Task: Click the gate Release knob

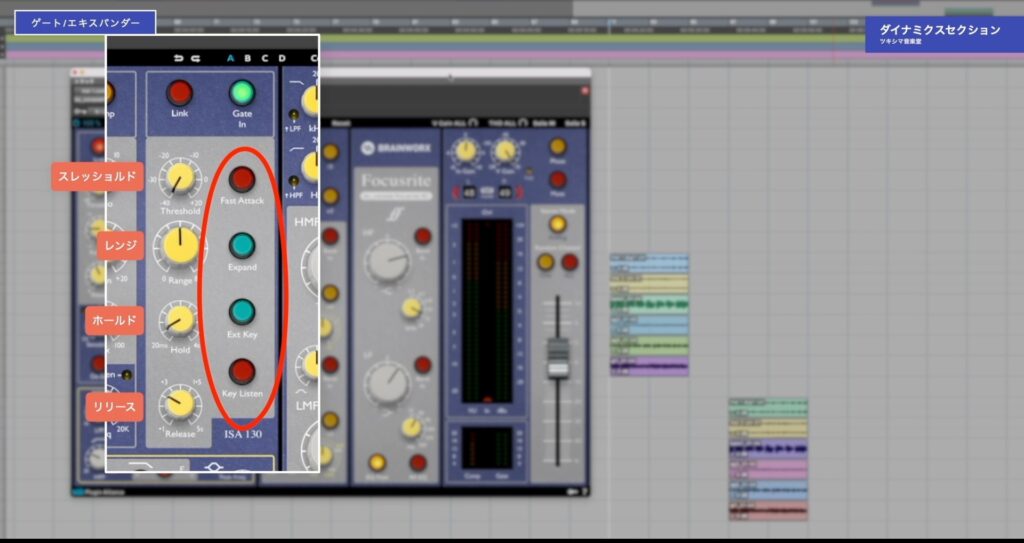Action: pyautogui.click(x=179, y=402)
